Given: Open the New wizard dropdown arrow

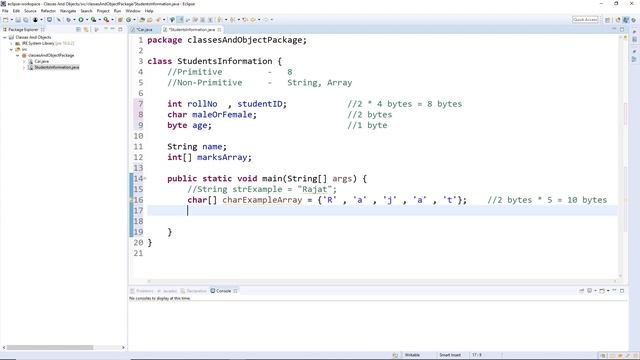Looking at the screenshot, I should point(12,20).
